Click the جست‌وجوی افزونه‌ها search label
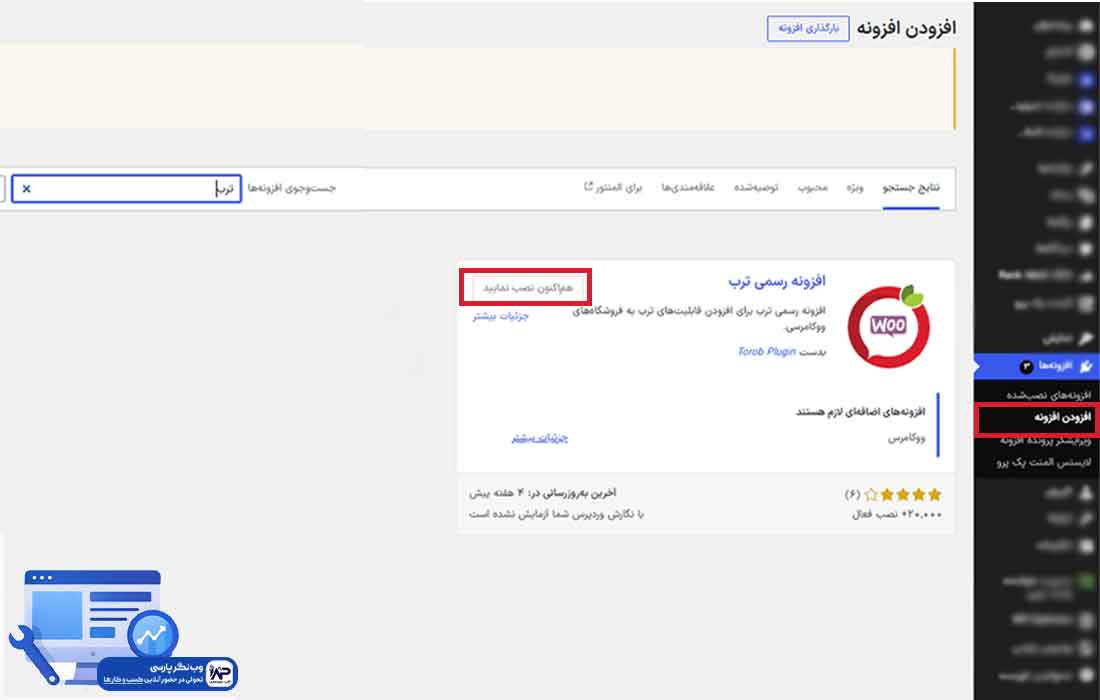Viewport: 1100px width, 700px height. coord(292,188)
